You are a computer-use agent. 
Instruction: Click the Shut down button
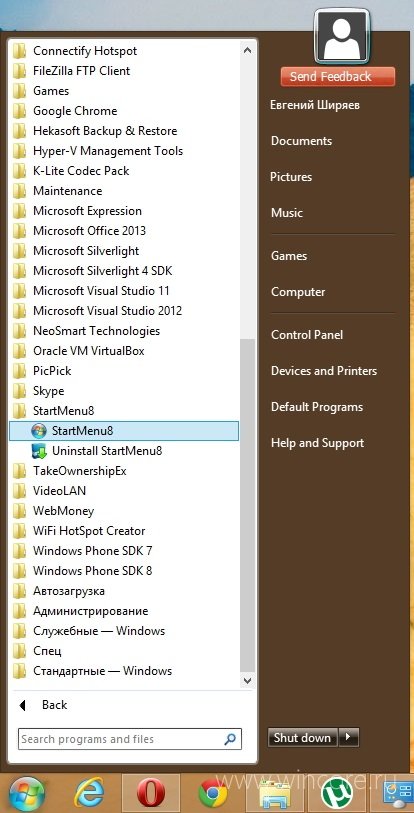[303, 737]
